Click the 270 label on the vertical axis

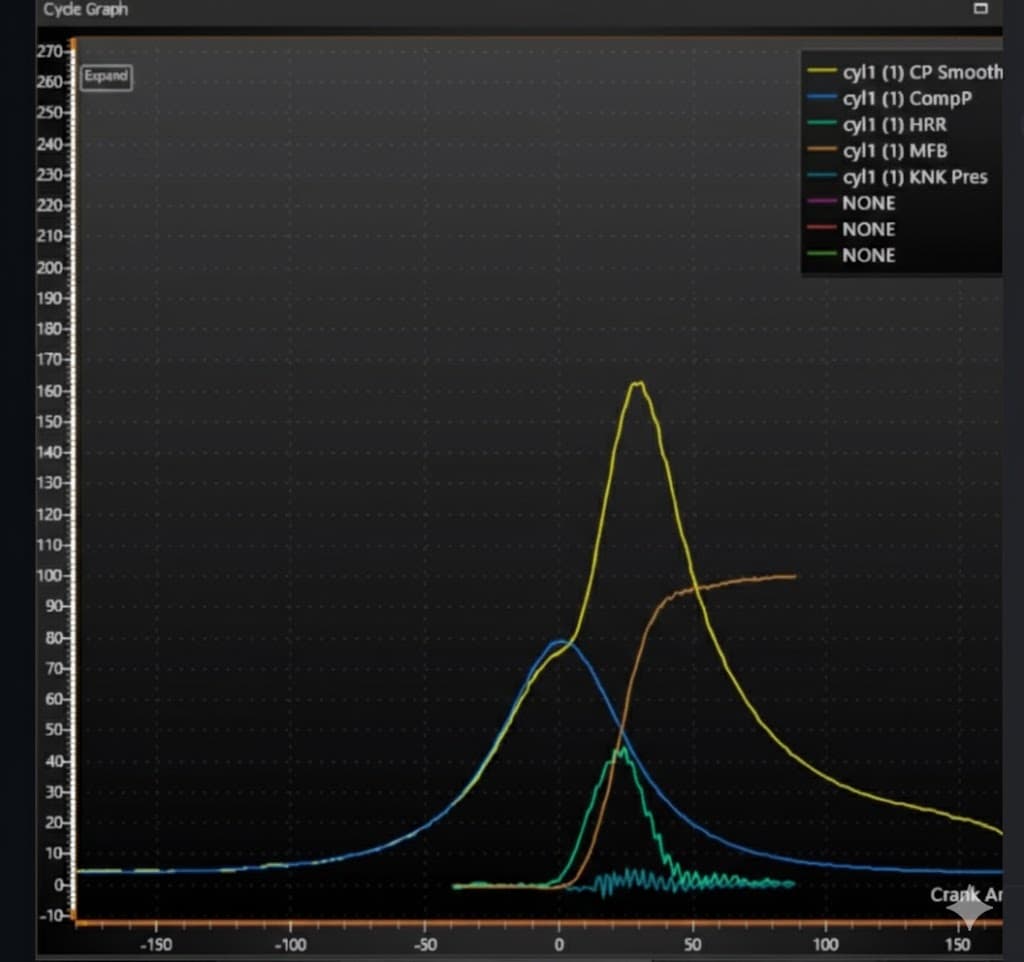(x=50, y=51)
